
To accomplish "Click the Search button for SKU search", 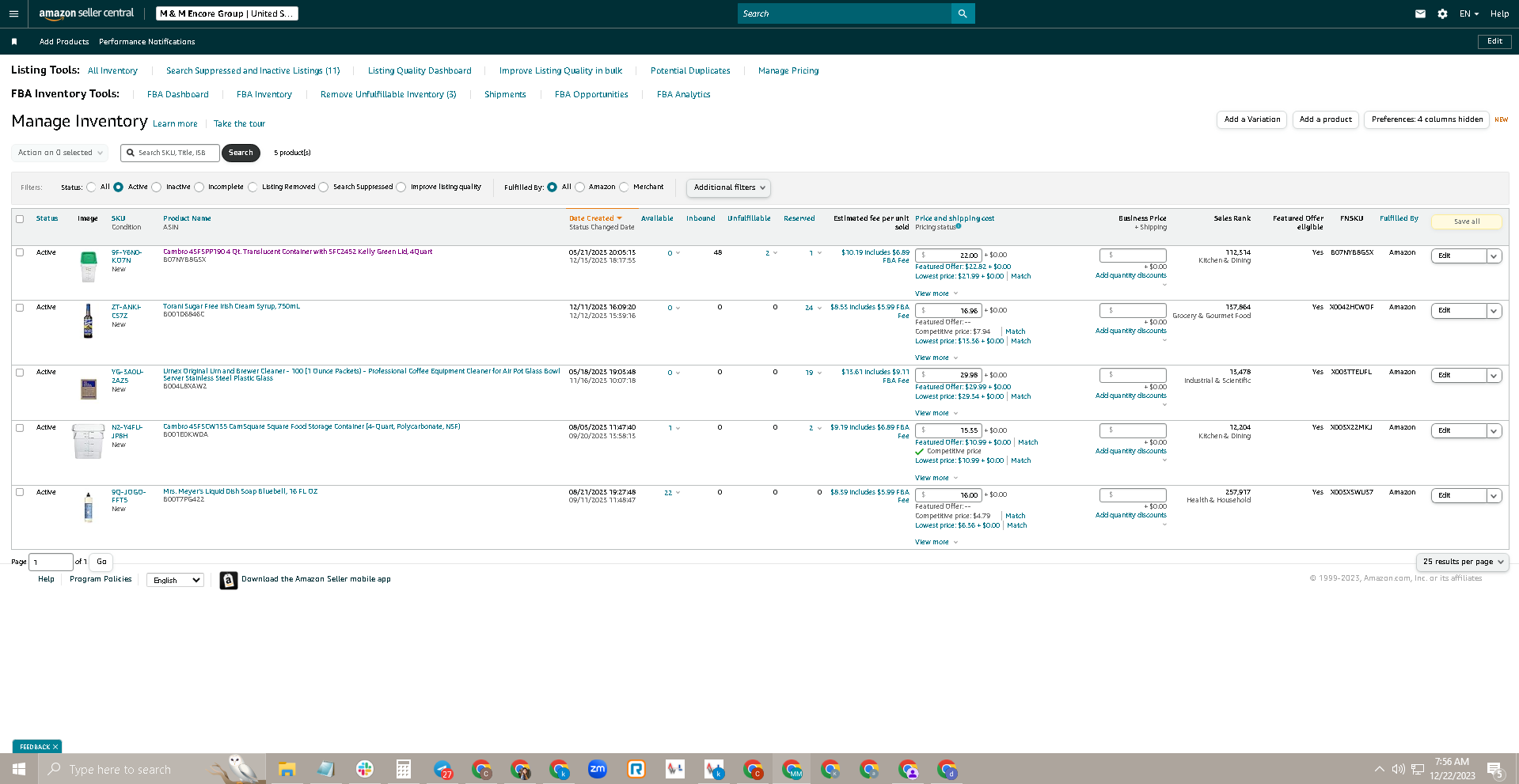I will click(x=241, y=153).
